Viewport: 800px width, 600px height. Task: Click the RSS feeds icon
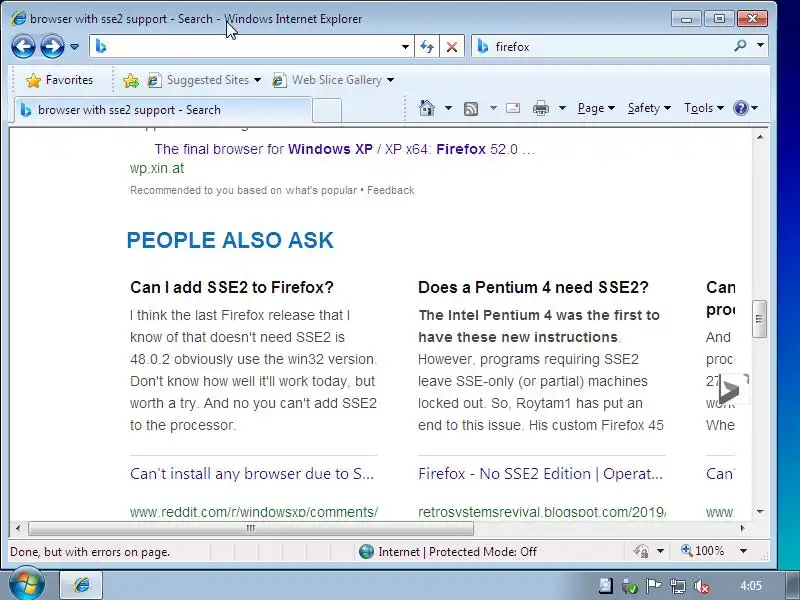point(471,108)
